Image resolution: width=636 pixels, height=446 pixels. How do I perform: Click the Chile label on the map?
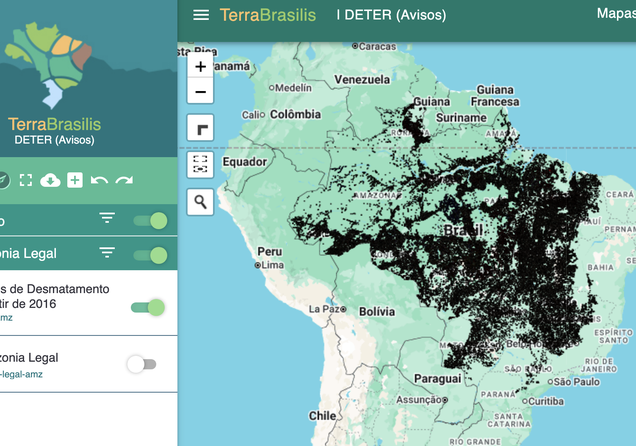coord(322,416)
